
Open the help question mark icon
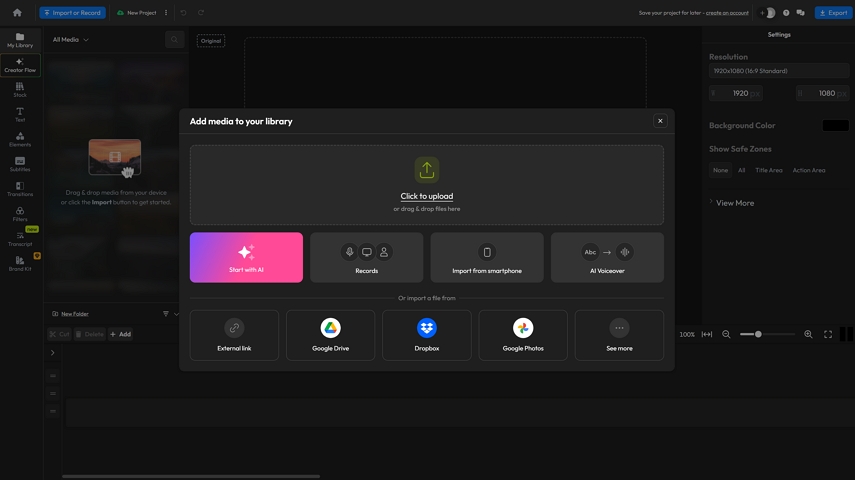(x=786, y=13)
